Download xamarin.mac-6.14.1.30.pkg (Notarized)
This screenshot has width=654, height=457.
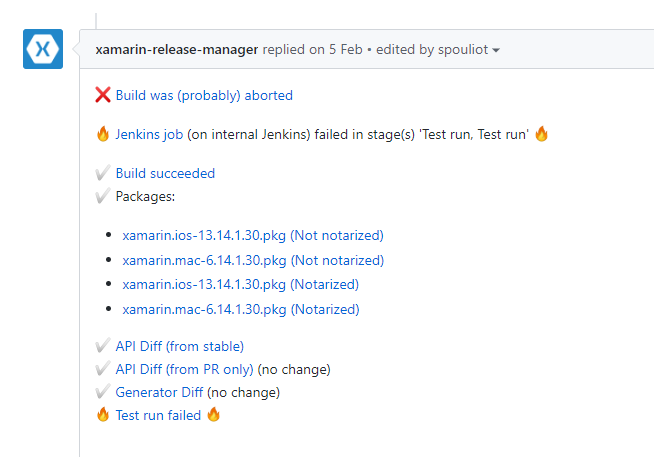click(x=240, y=309)
